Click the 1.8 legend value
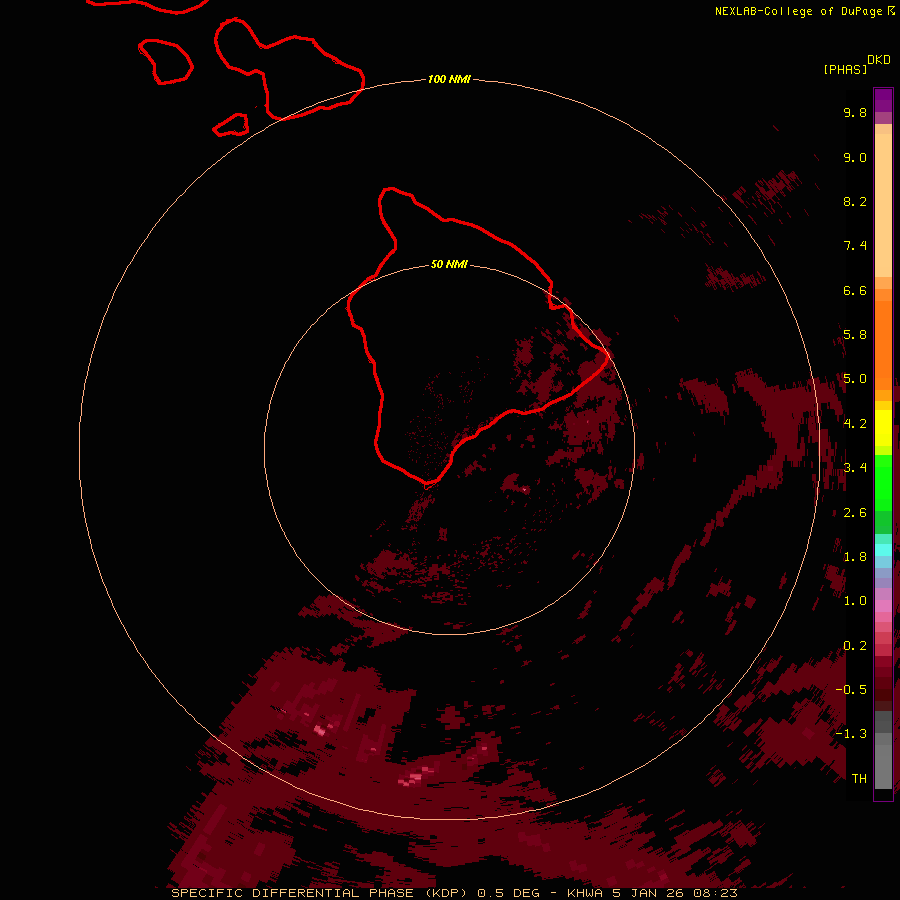 [855, 557]
